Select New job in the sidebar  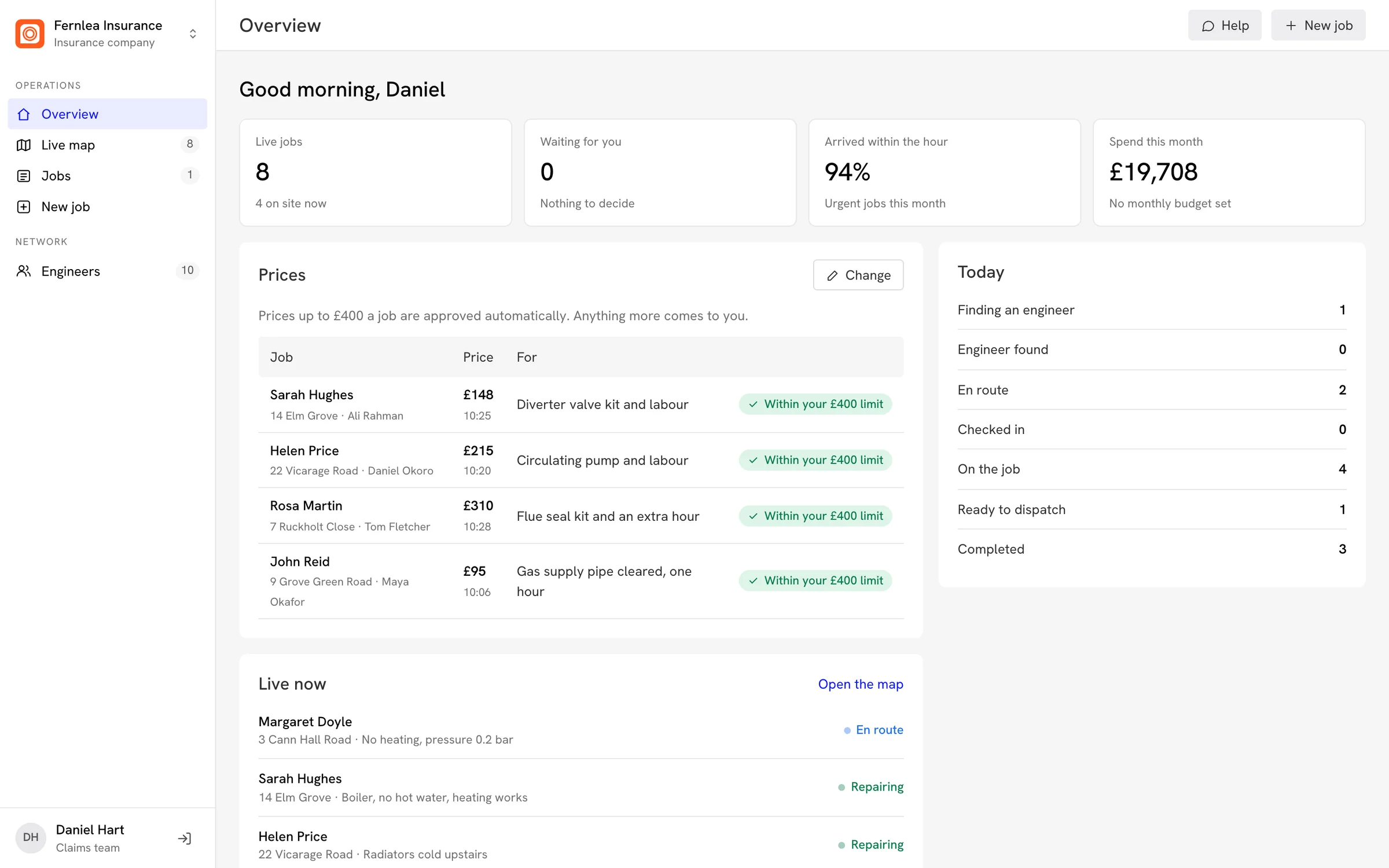click(x=107, y=207)
